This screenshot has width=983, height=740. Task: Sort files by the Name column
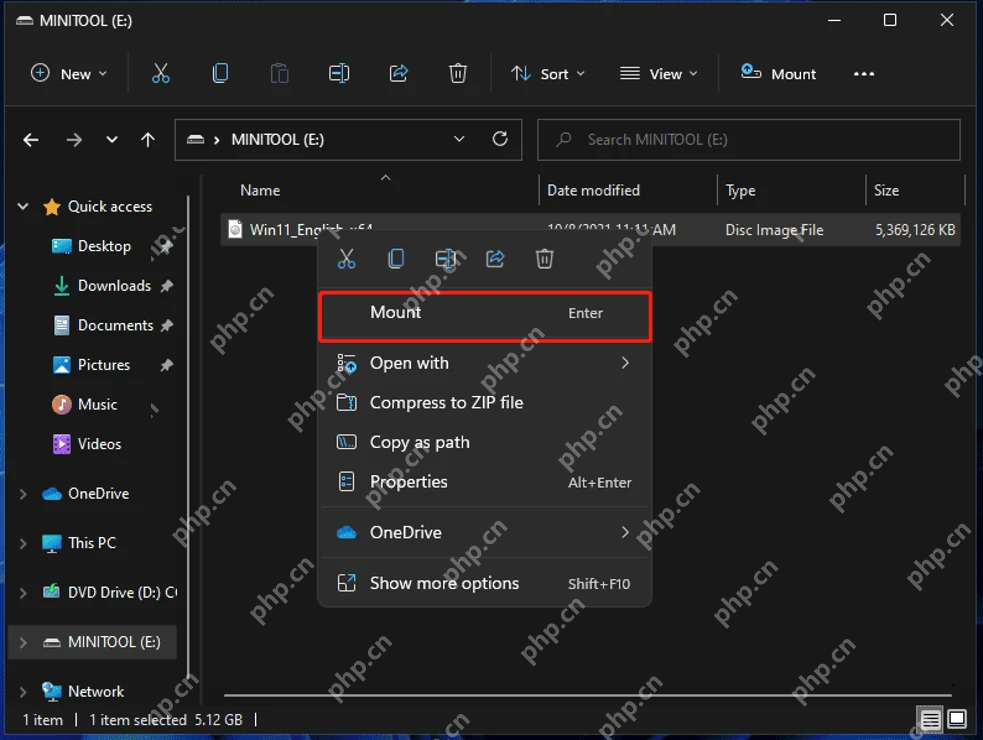260,190
